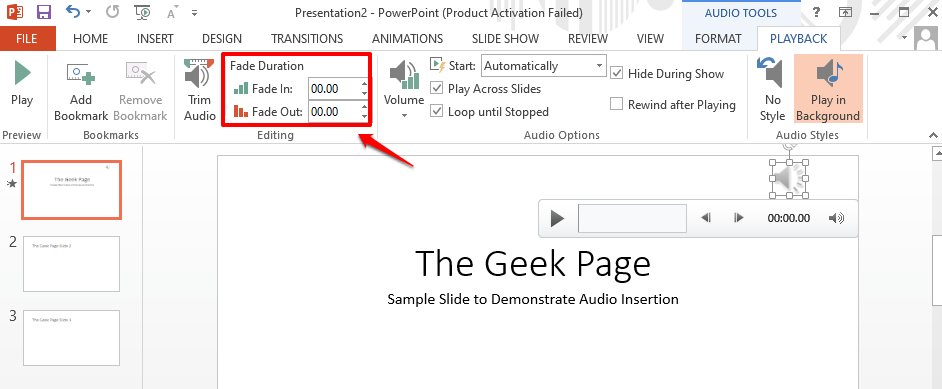The image size is (942, 389).
Task: Disable Hide During Show option
Action: [x=616, y=74]
